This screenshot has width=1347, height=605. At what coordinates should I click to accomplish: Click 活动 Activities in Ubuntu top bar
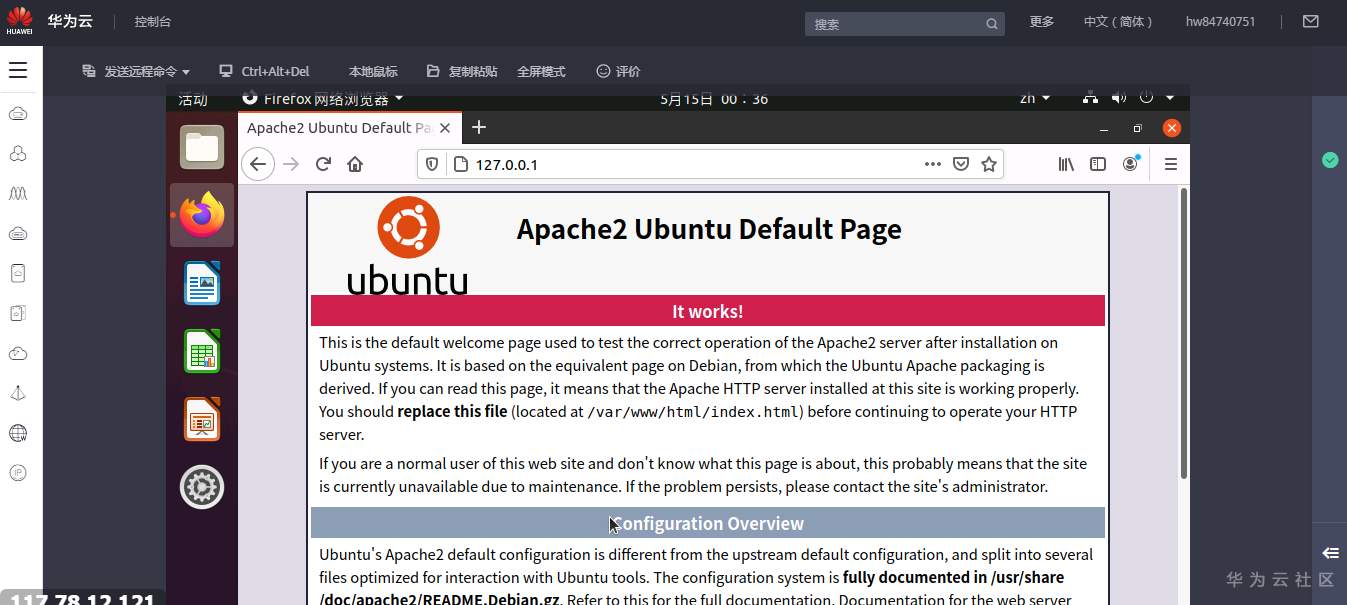(193, 98)
